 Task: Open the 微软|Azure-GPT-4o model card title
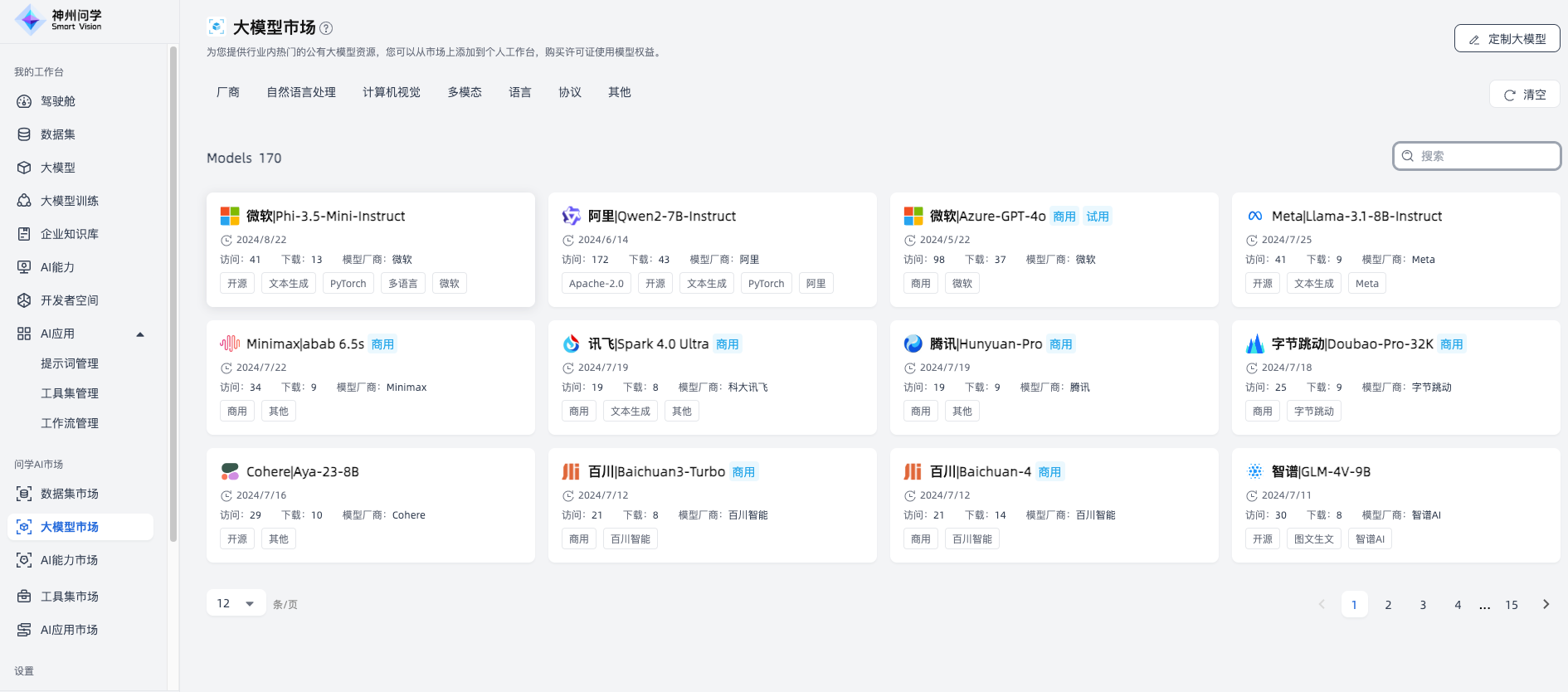click(x=987, y=216)
